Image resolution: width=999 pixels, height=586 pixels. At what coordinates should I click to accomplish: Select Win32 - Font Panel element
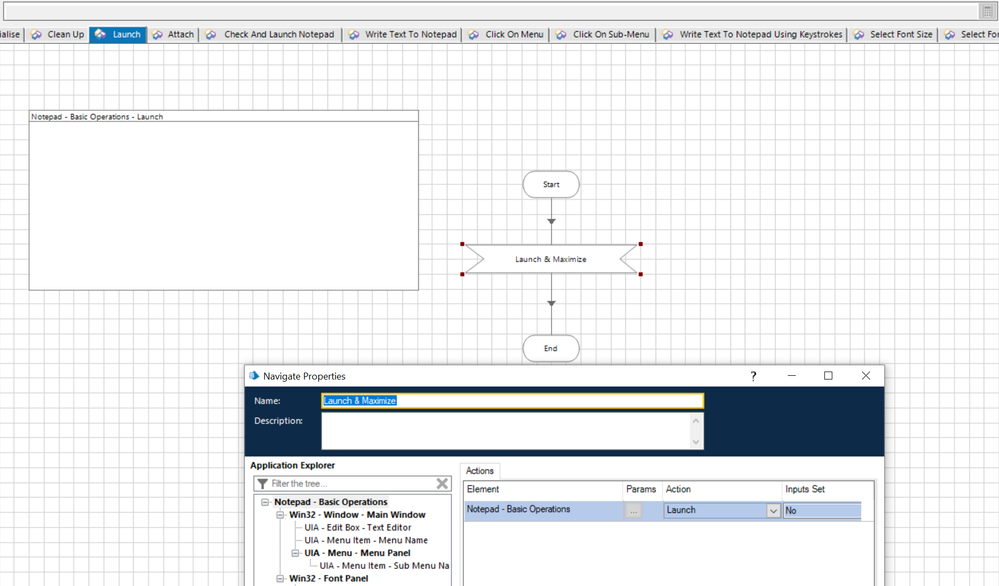tap(329, 578)
